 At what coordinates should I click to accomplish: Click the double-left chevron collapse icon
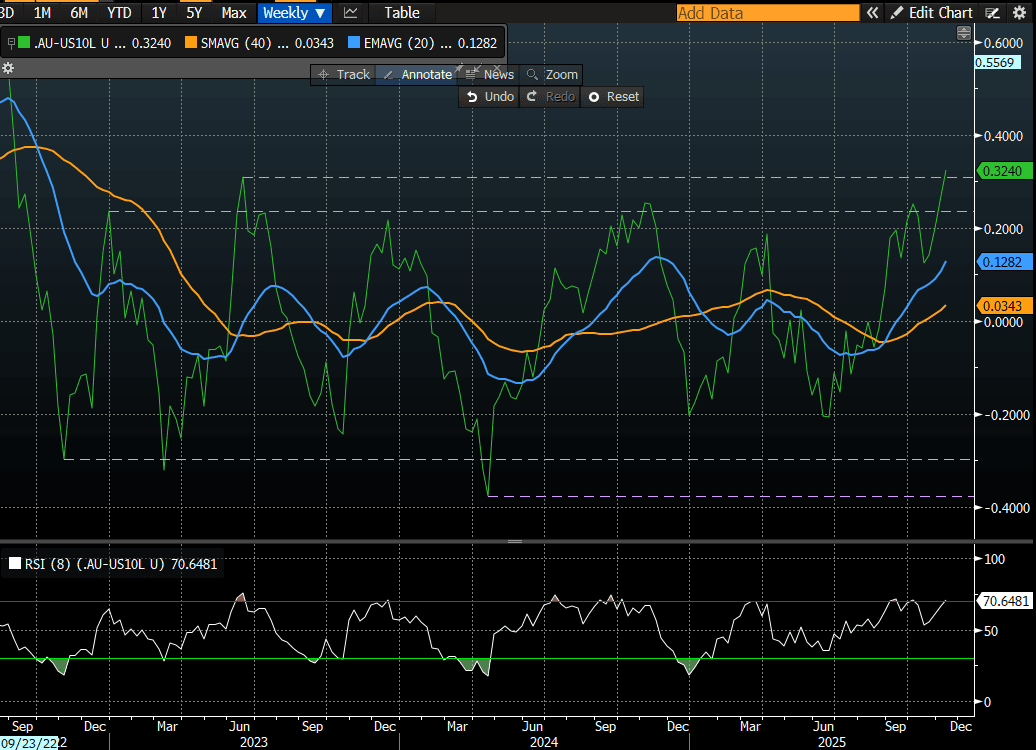pos(872,13)
